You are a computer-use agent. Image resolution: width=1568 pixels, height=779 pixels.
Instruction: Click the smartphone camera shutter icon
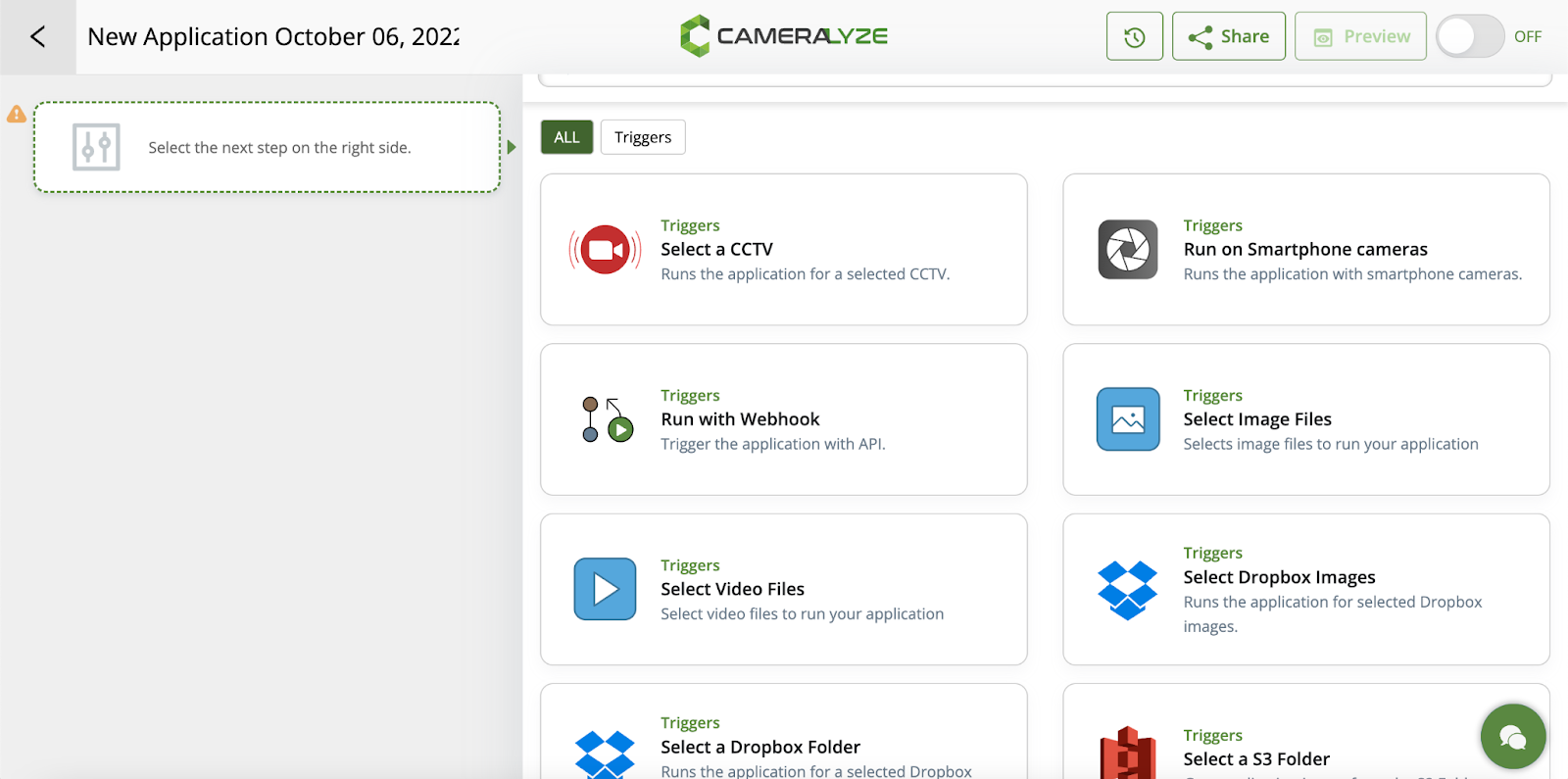click(x=1128, y=250)
